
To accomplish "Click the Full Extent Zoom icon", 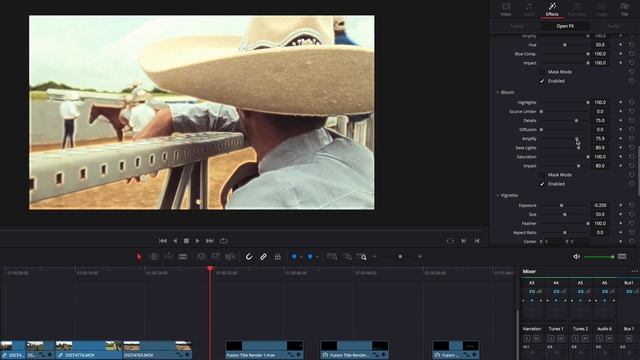I will (x=332, y=257).
